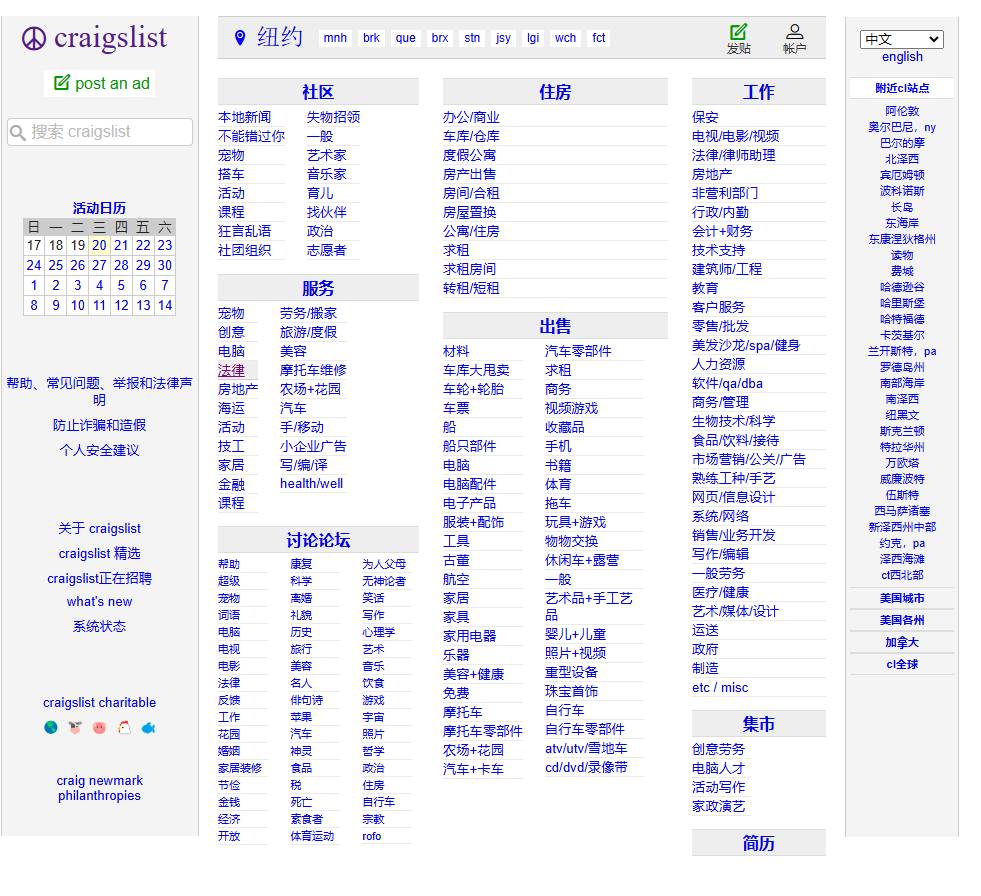
Task: Select the mnh area tab
Action: coord(335,38)
